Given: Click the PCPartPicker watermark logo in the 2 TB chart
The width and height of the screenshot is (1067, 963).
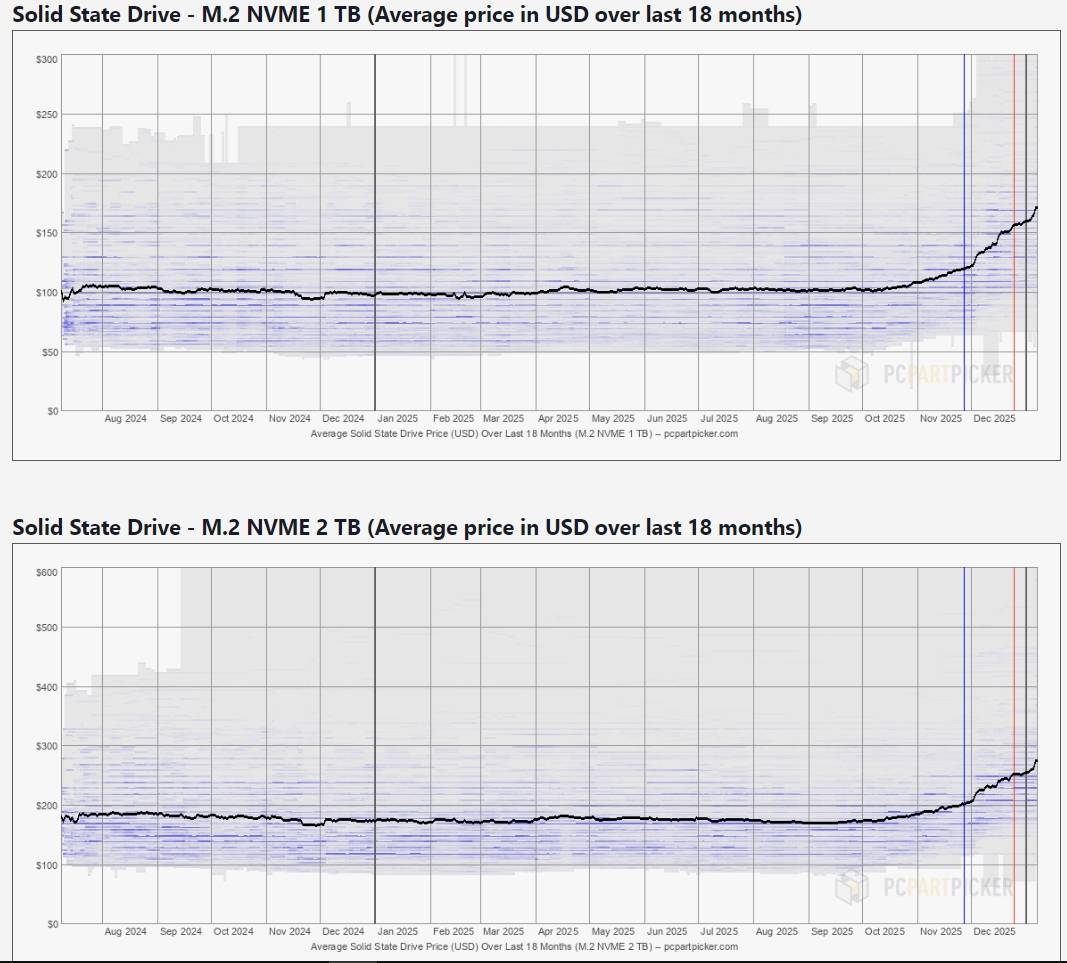Looking at the screenshot, I should pos(924,887).
